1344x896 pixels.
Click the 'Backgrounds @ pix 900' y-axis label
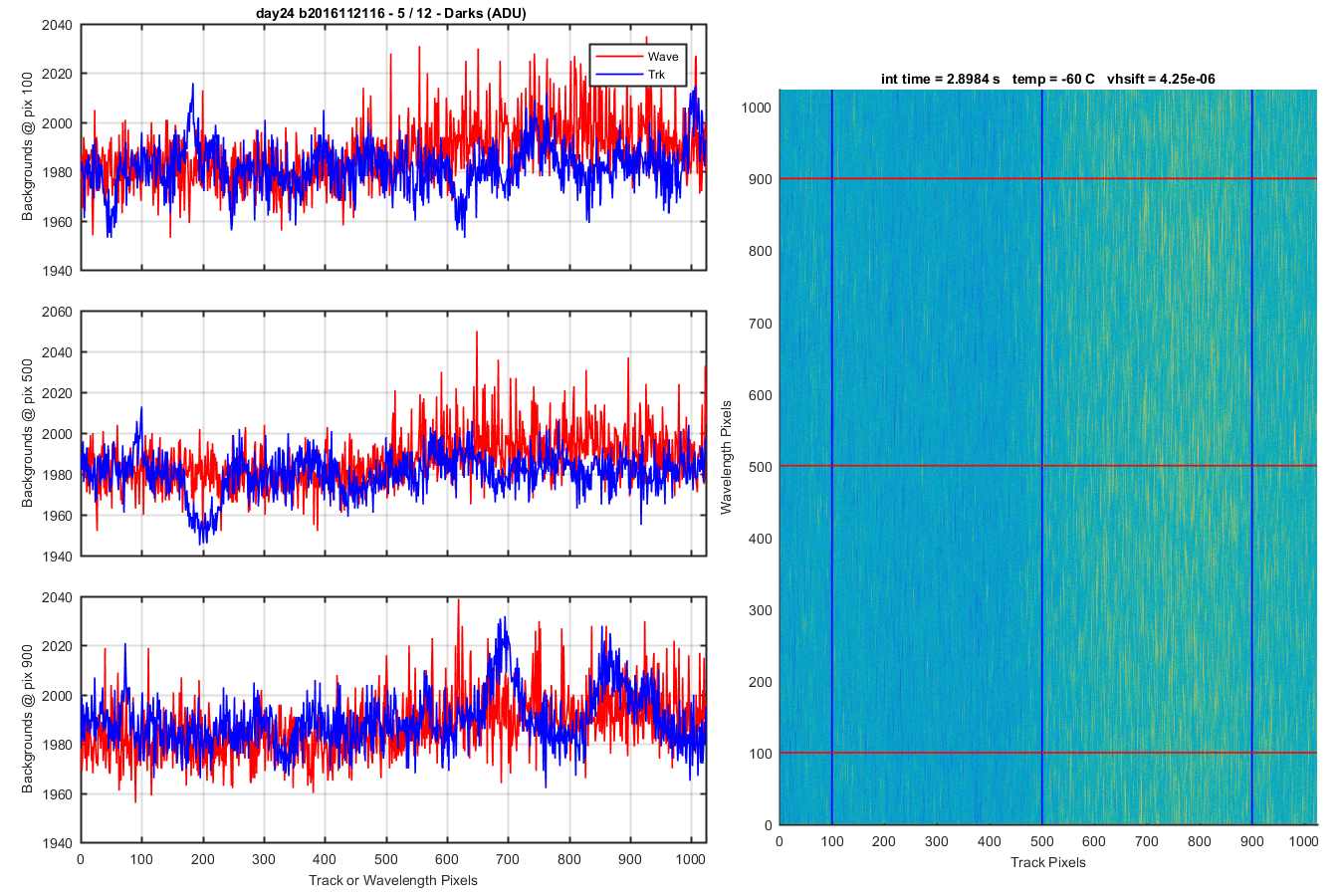(28, 720)
